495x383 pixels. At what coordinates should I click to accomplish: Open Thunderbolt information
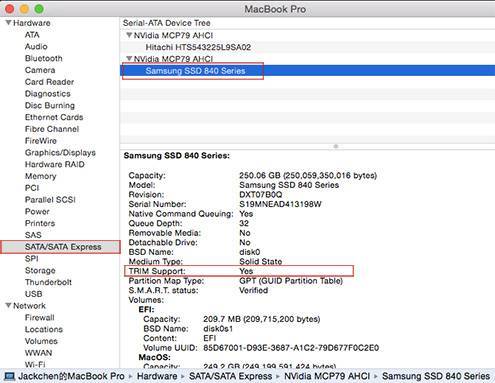point(48,282)
